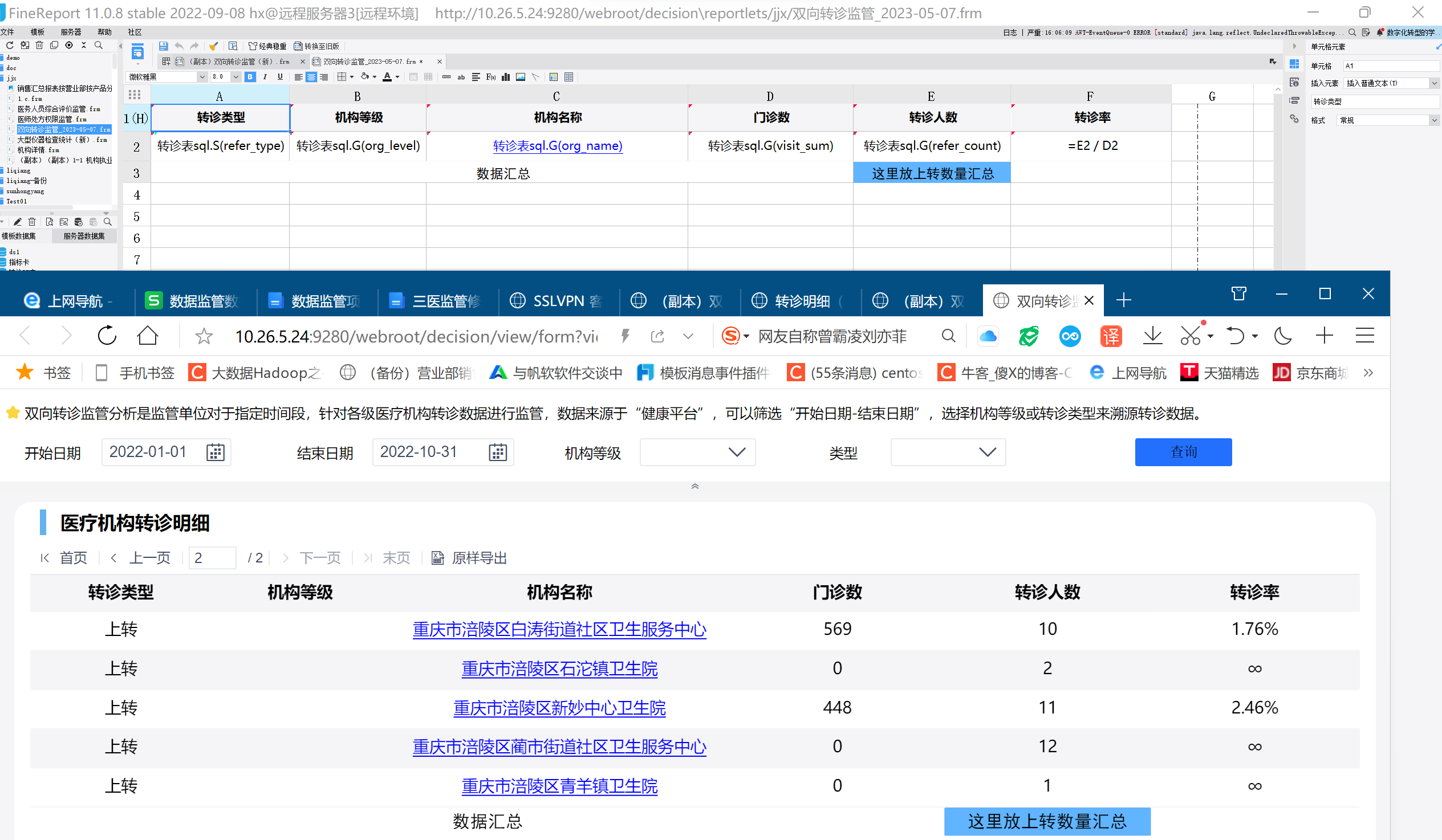Expand the border style dropdown arrow
Image resolution: width=1442 pixels, height=840 pixels.
click(352, 77)
